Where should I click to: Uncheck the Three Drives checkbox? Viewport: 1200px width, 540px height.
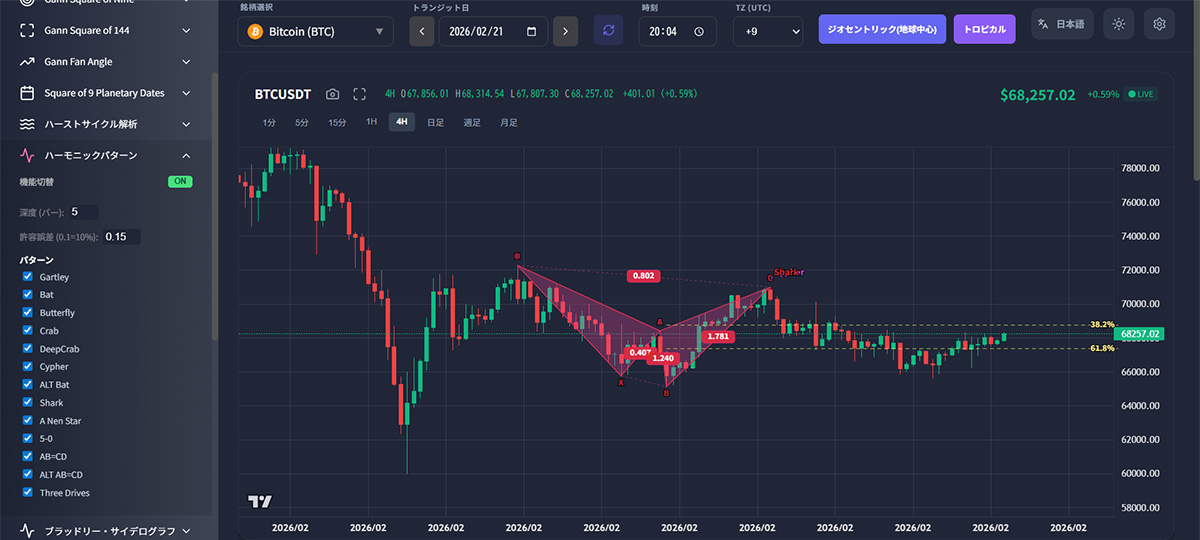28,493
